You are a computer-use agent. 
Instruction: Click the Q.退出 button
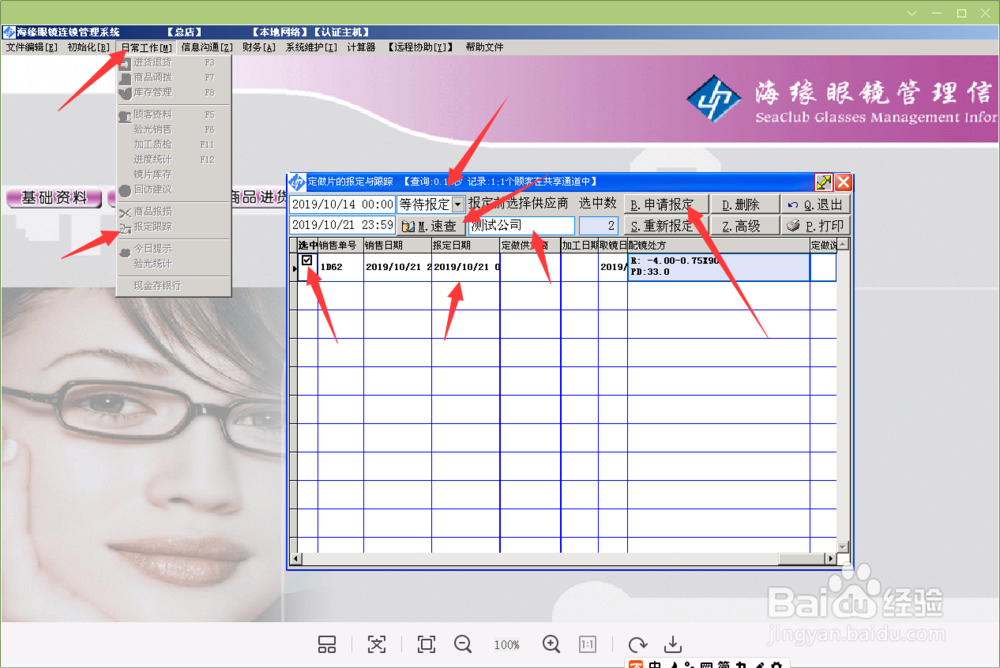(x=816, y=204)
